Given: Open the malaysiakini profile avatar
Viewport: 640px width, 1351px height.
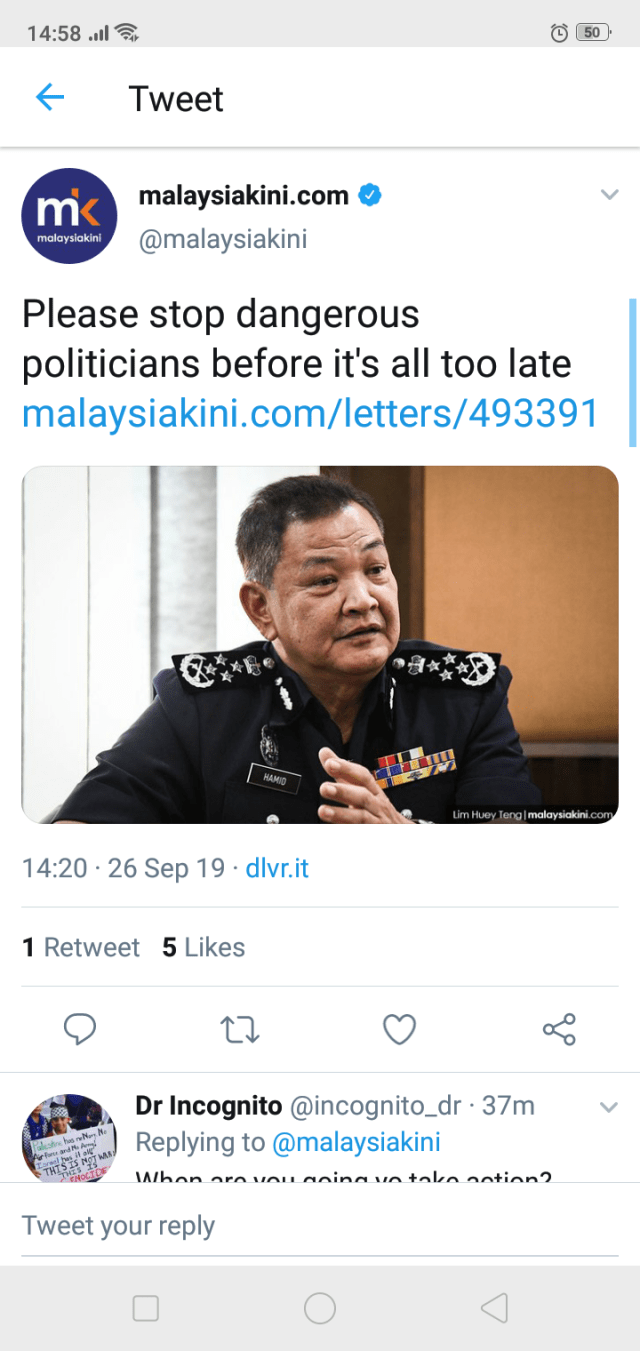Looking at the screenshot, I should tap(69, 216).
